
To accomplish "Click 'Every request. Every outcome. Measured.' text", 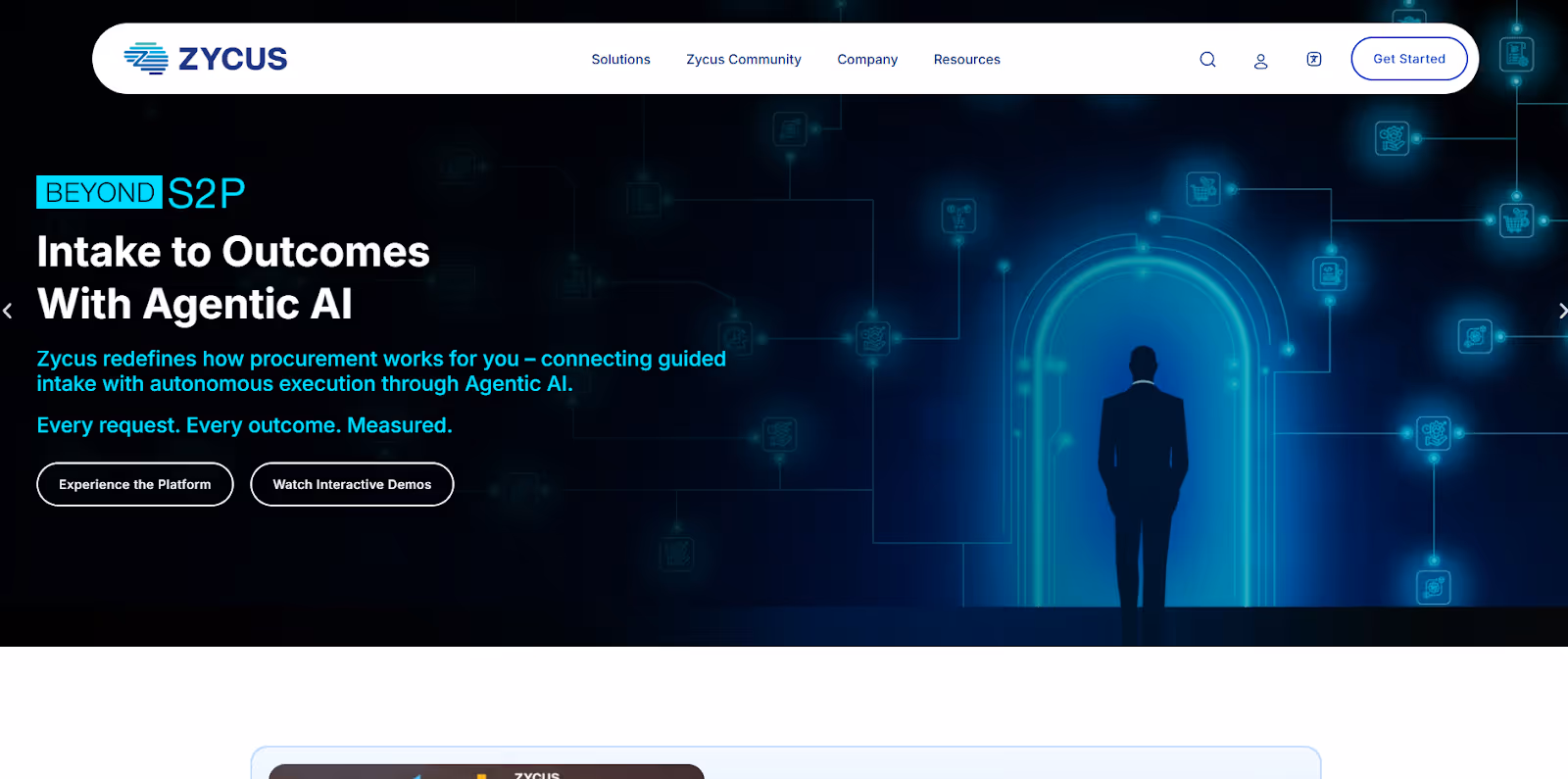I will coord(245,425).
